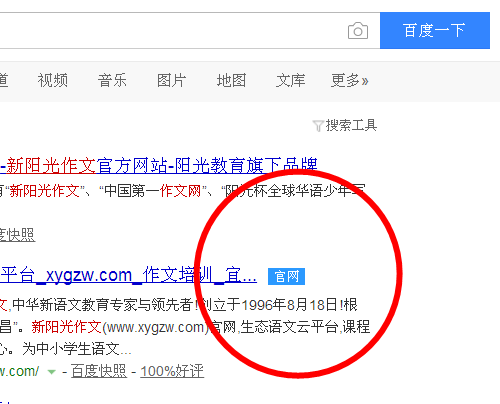Click the green w.com/ result URL

coord(19,371)
